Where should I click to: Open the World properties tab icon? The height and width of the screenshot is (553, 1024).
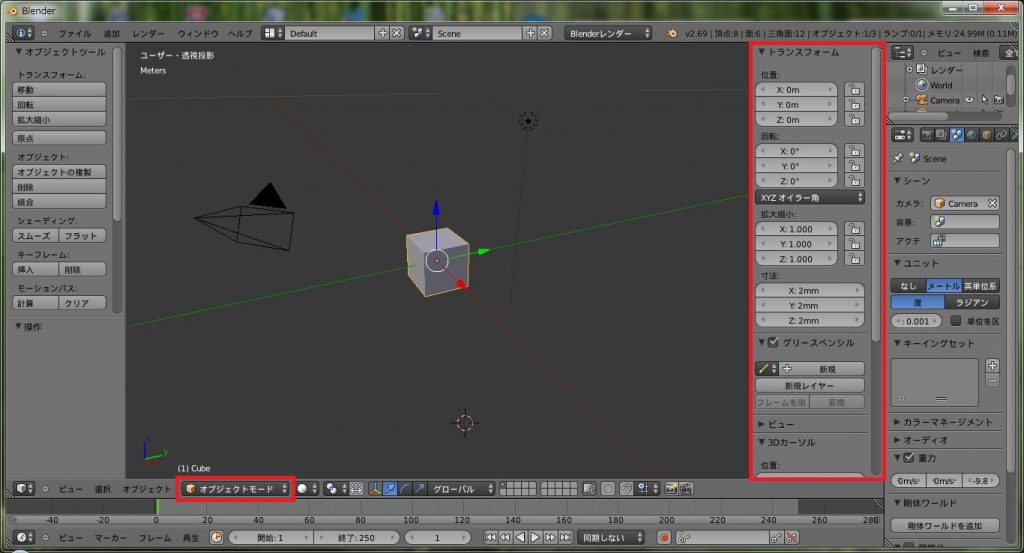click(x=972, y=134)
